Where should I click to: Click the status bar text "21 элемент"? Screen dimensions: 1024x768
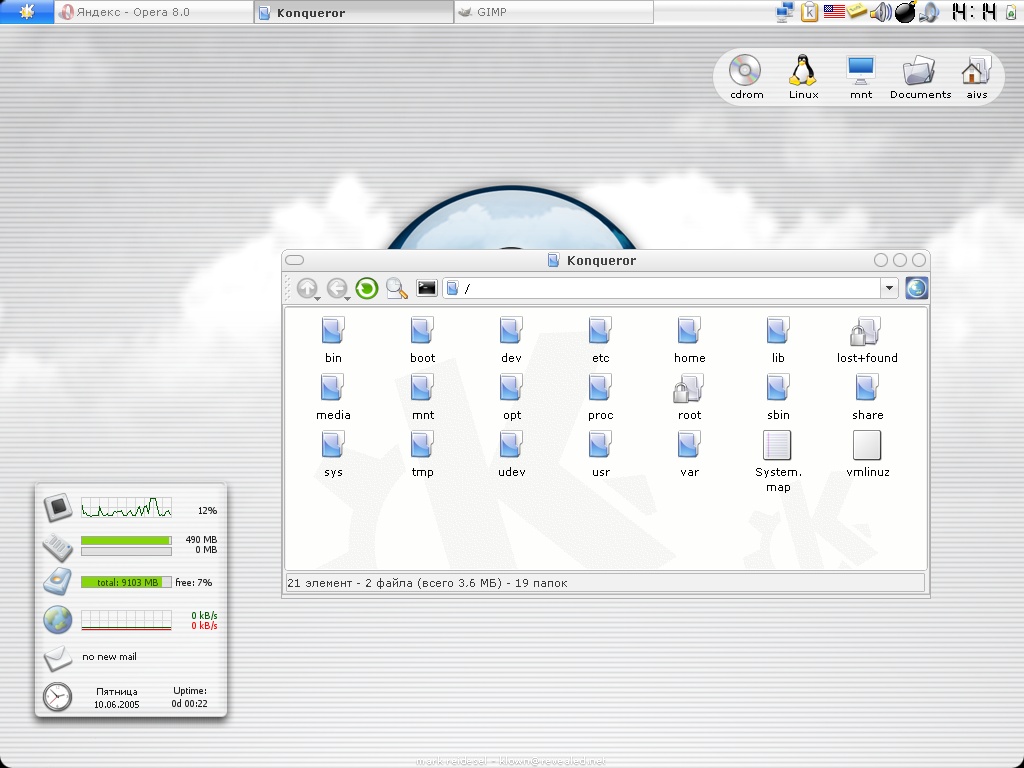click(x=319, y=583)
